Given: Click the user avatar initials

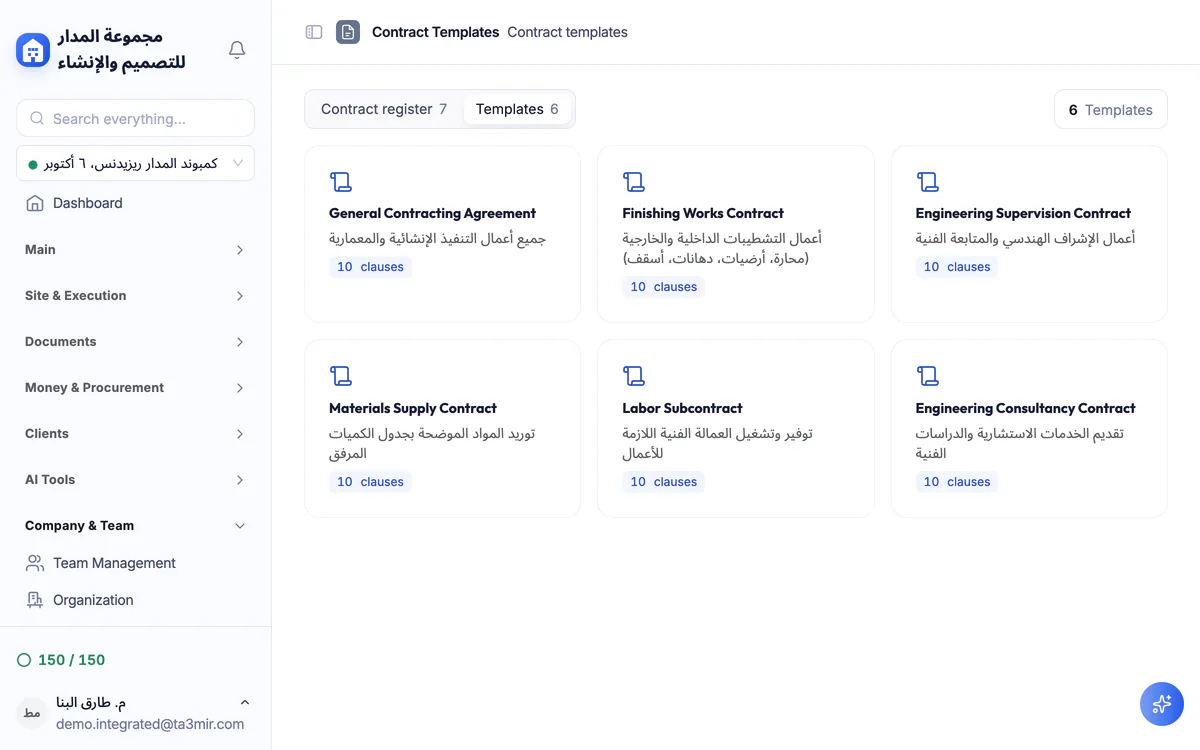Looking at the screenshot, I should tap(32, 712).
